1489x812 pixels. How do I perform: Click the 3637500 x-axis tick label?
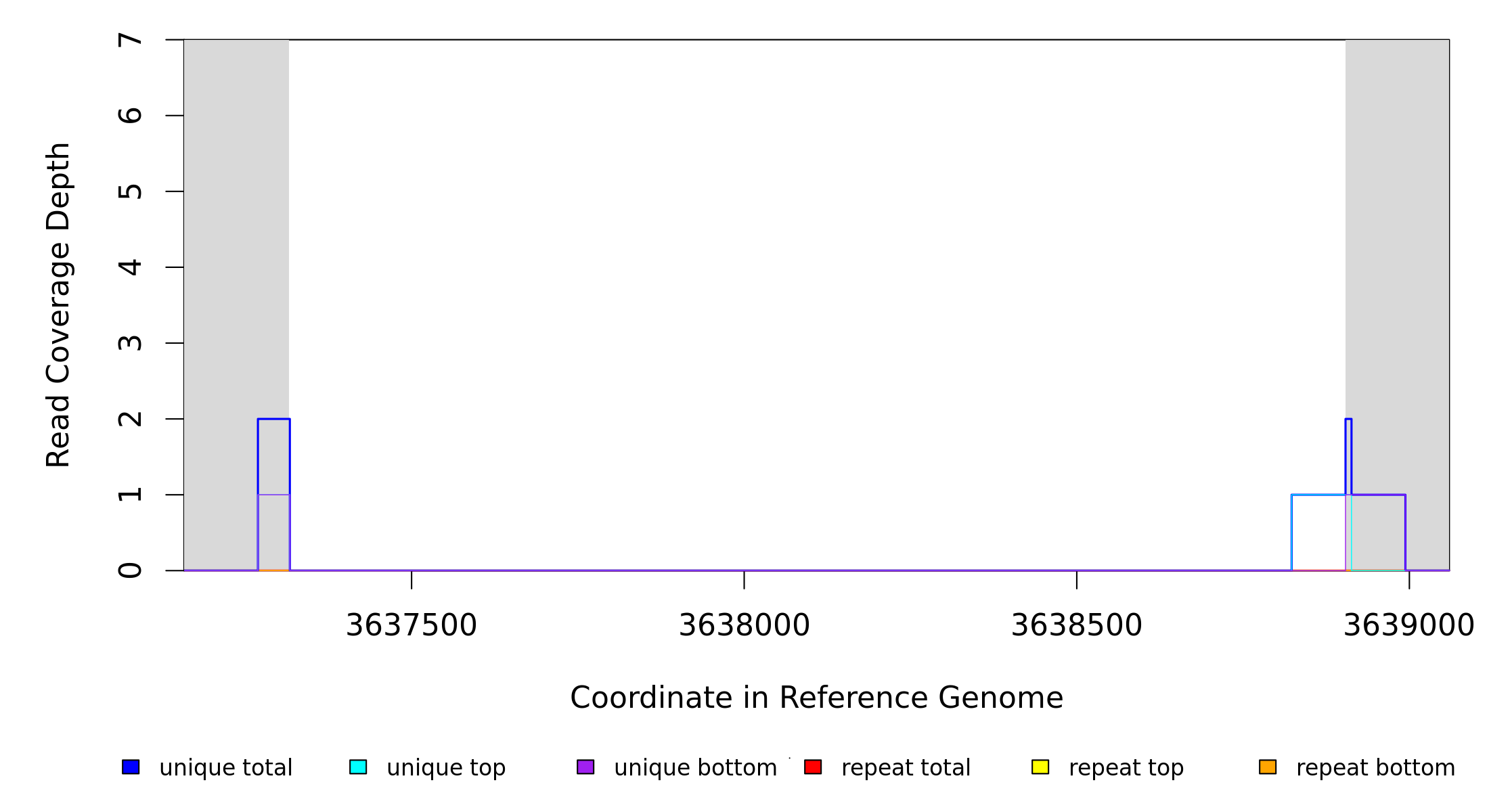412,625
